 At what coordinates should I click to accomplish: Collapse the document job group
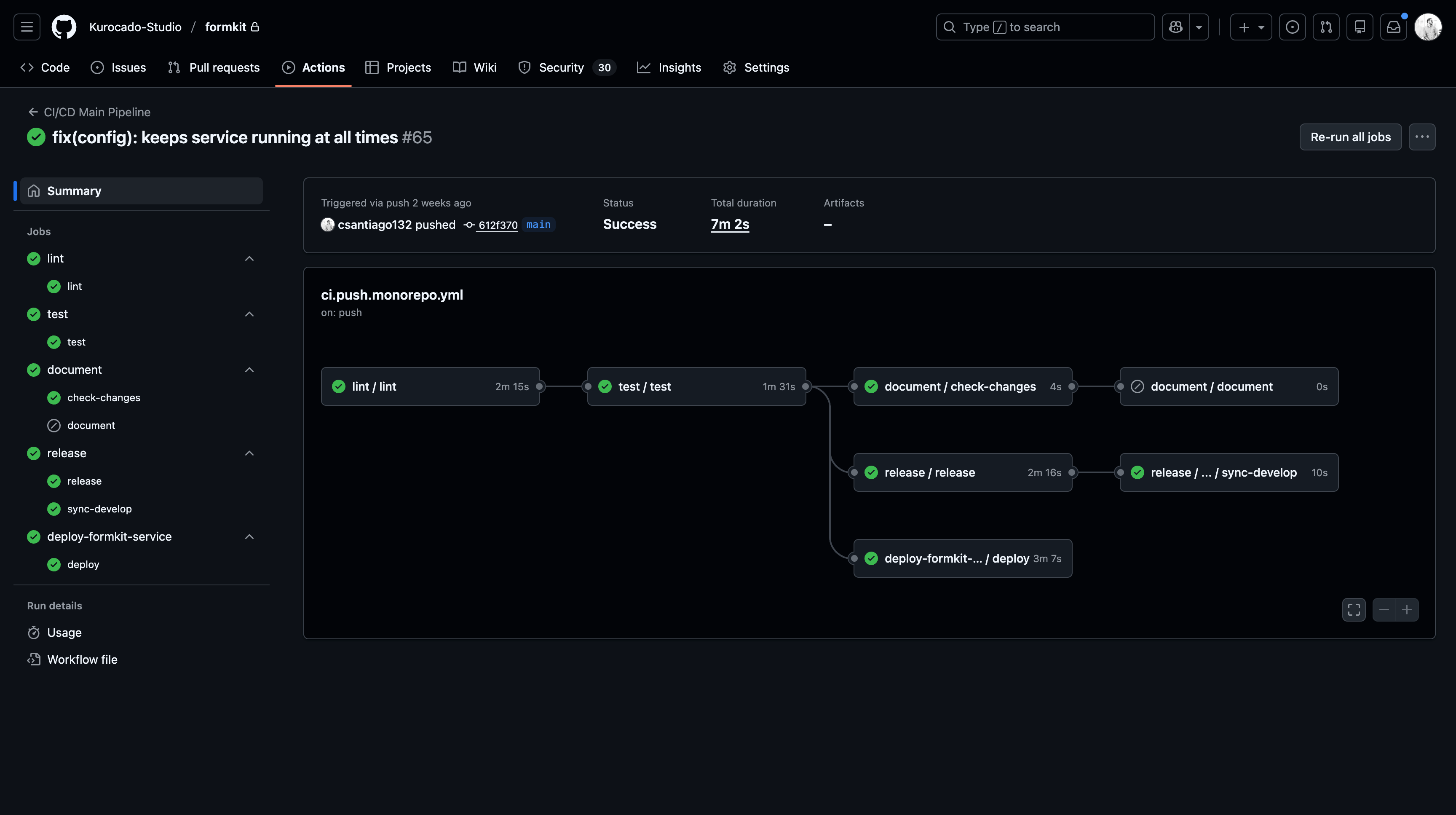(x=249, y=370)
